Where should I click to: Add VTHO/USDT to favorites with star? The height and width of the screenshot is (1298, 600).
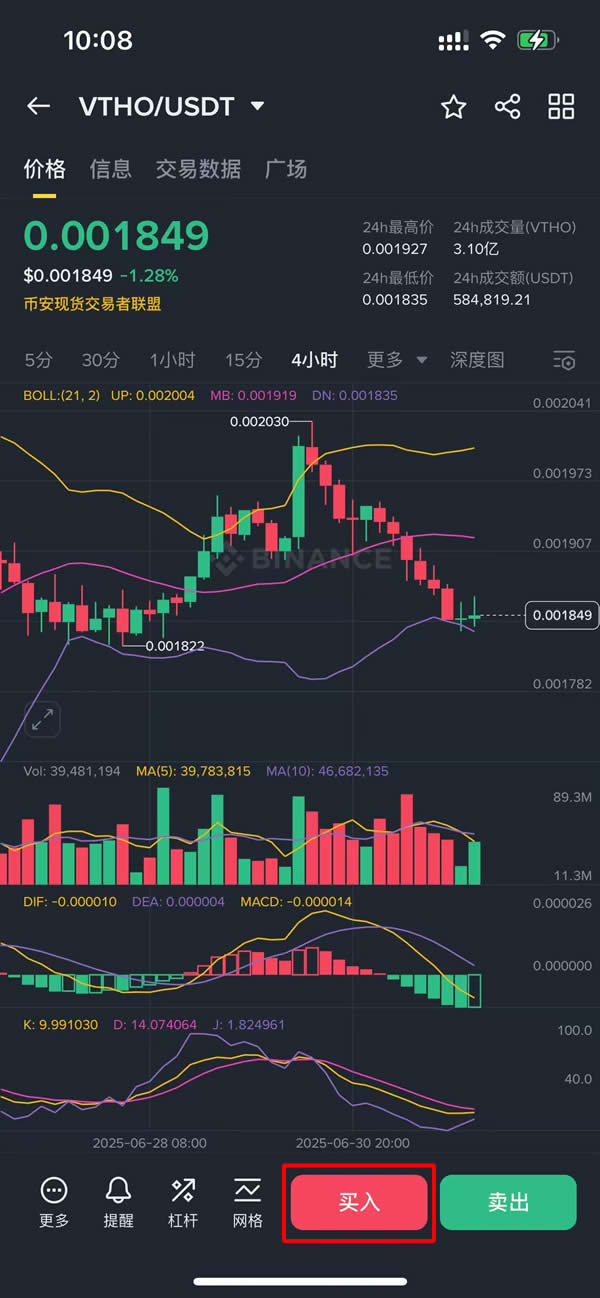click(454, 107)
